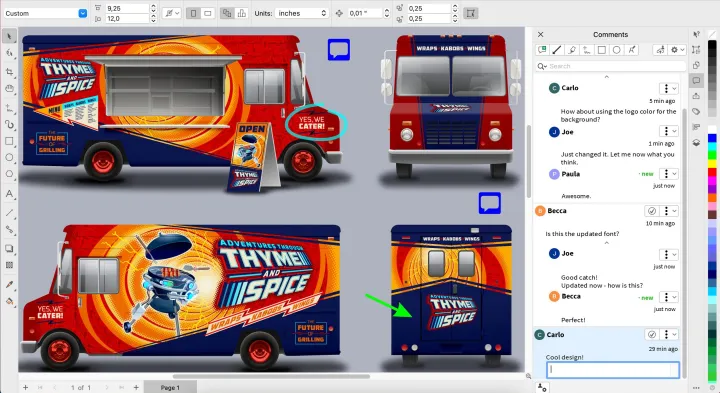Collapse the top comment thread replies

point(607,77)
